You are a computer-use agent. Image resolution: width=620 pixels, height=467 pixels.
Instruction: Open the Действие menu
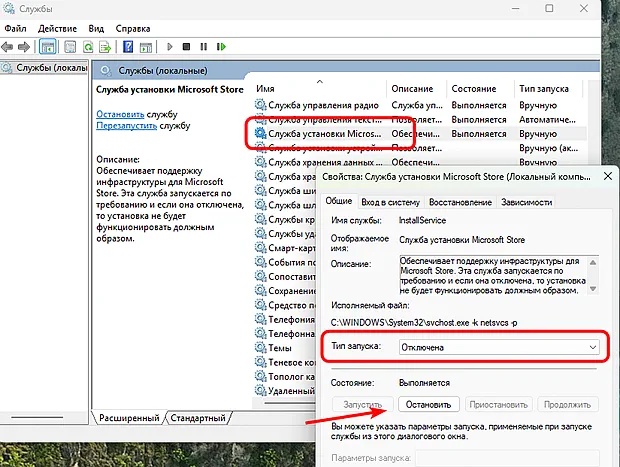pos(57,28)
